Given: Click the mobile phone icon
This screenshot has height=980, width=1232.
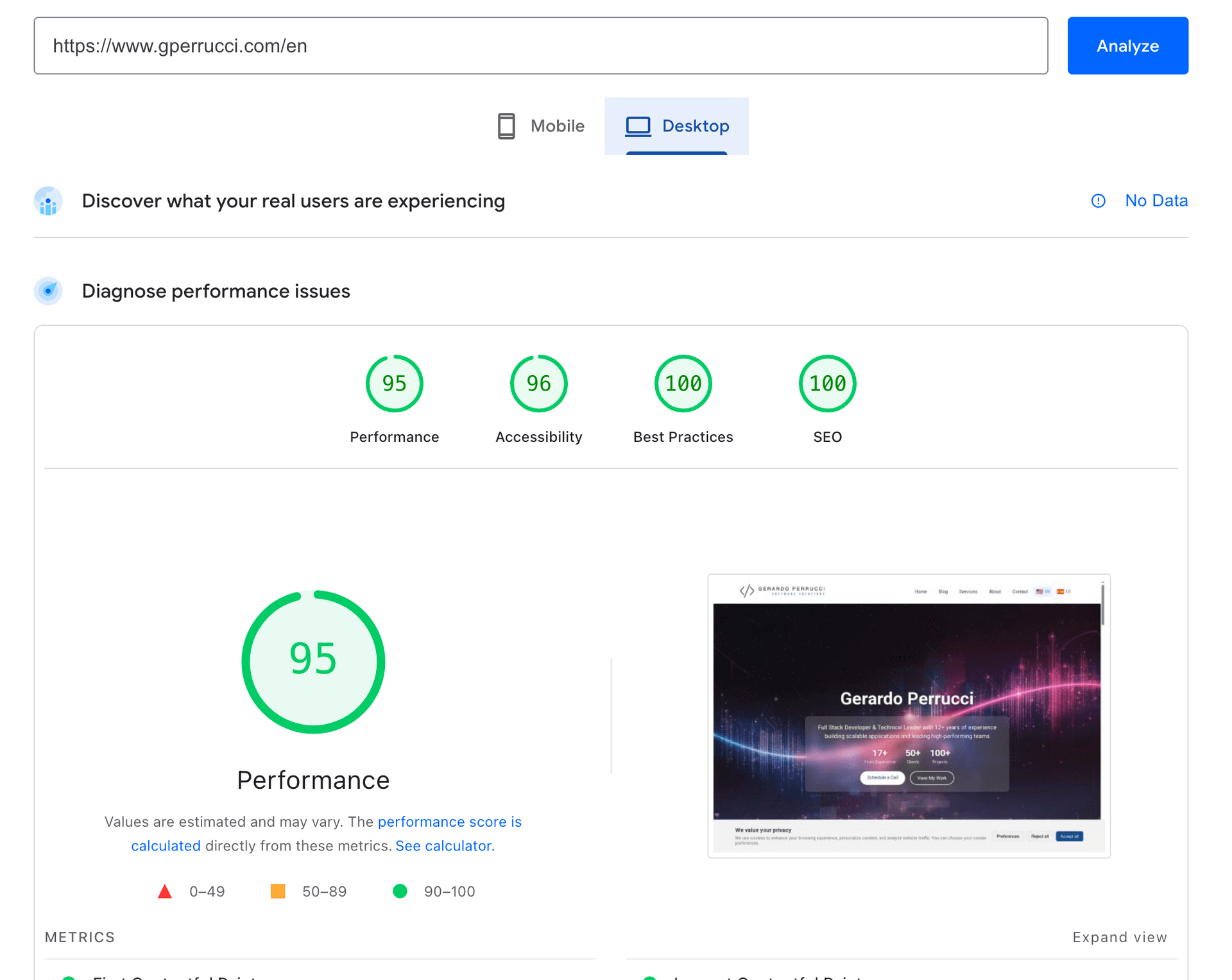Looking at the screenshot, I should point(506,126).
